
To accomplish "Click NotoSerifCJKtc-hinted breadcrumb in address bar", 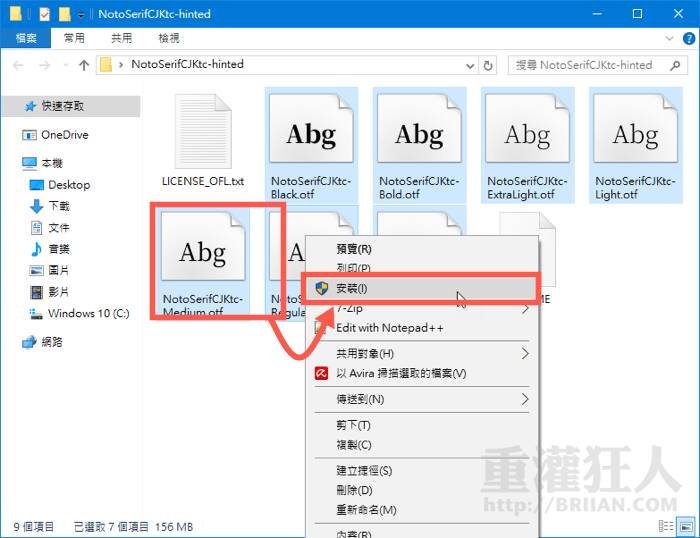I will click(188, 64).
